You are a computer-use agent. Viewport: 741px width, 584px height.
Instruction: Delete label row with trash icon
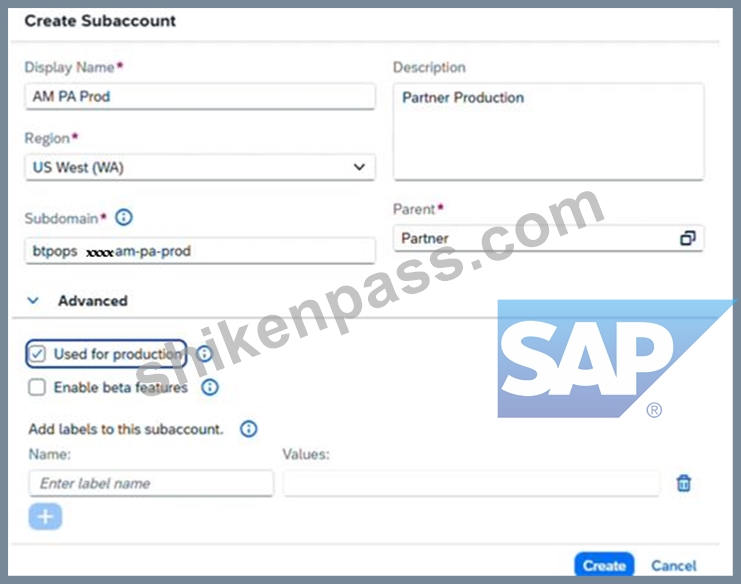click(683, 483)
